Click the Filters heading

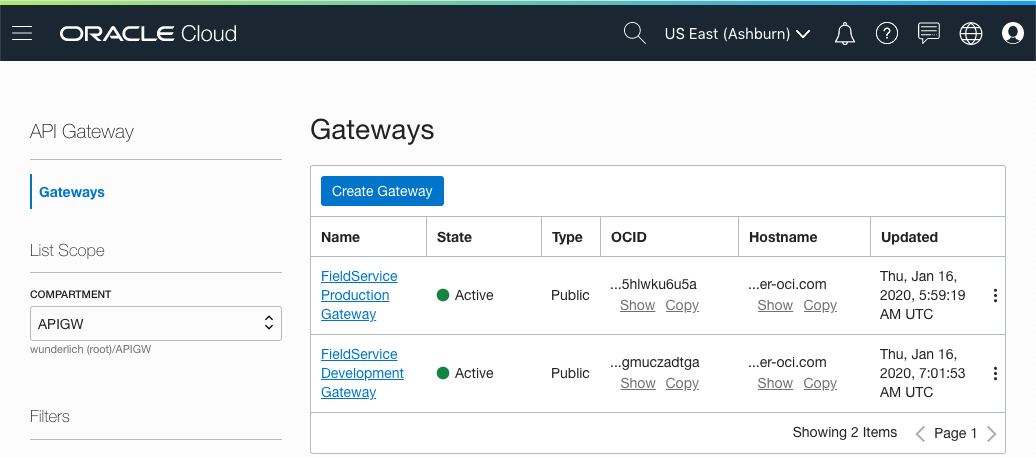(x=50, y=417)
